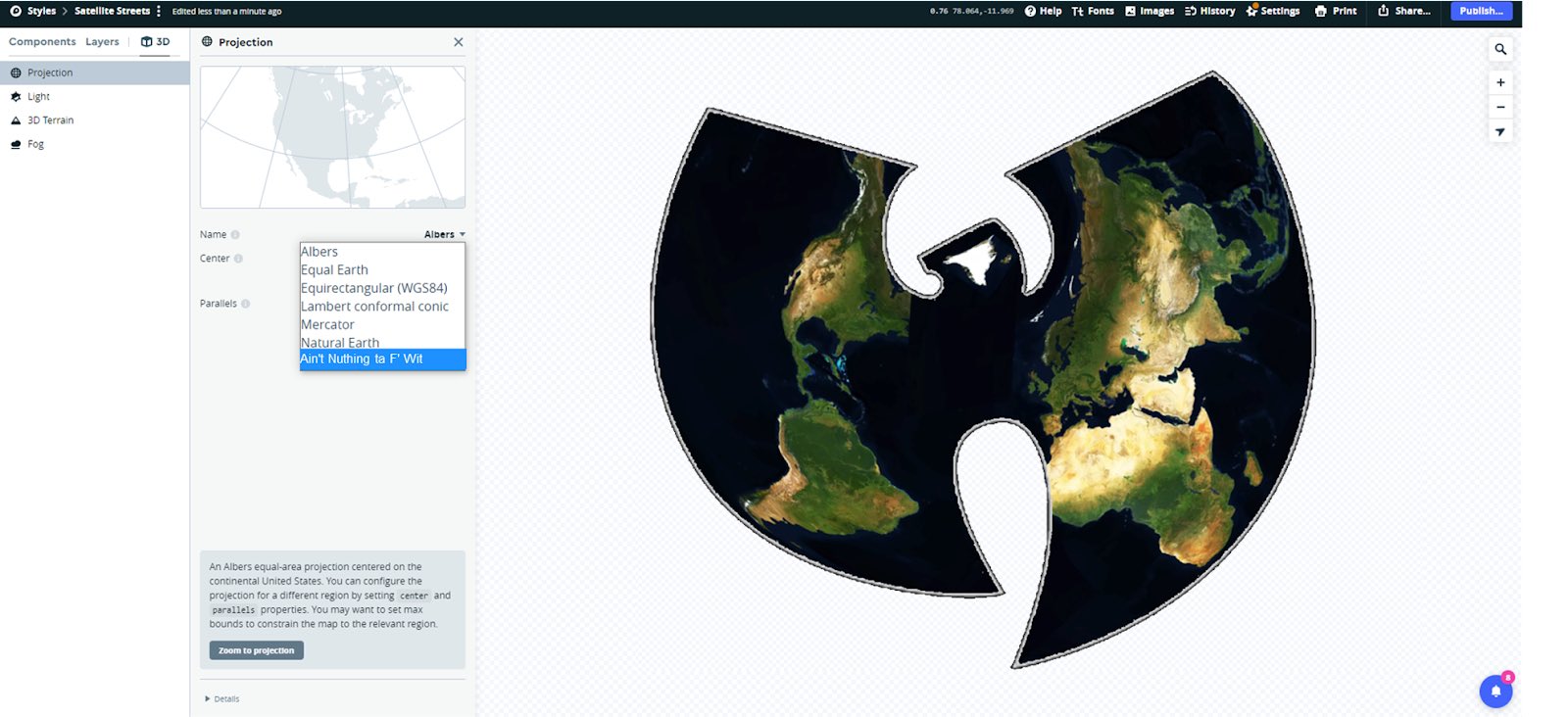The width and height of the screenshot is (1568, 717).
Task: Choose Ain't Nuthing ta F' Wit projection
Action: tap(382, 359)
